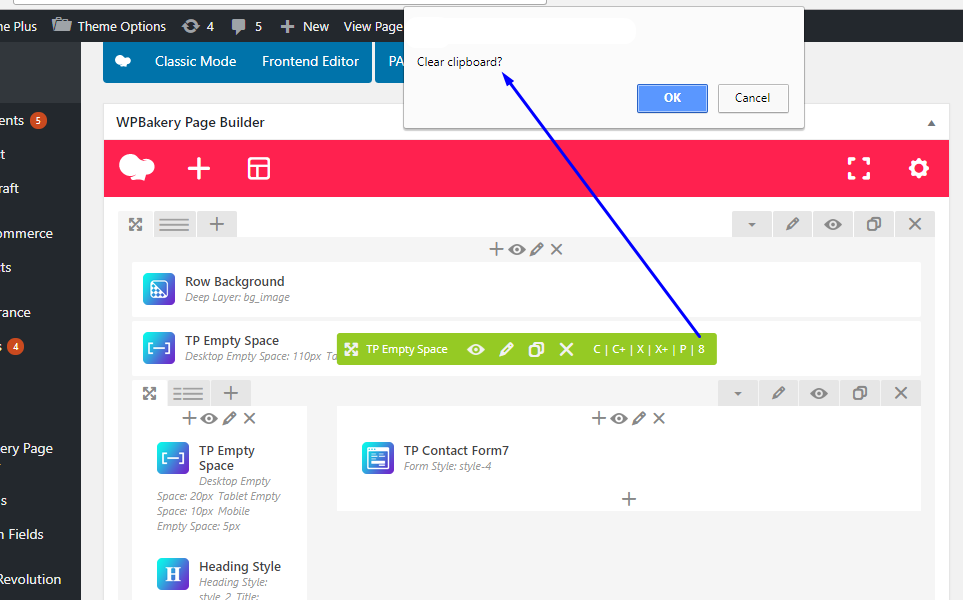The image size is (963, 600).
Task: Delete the first row
Action: [914, 224]
